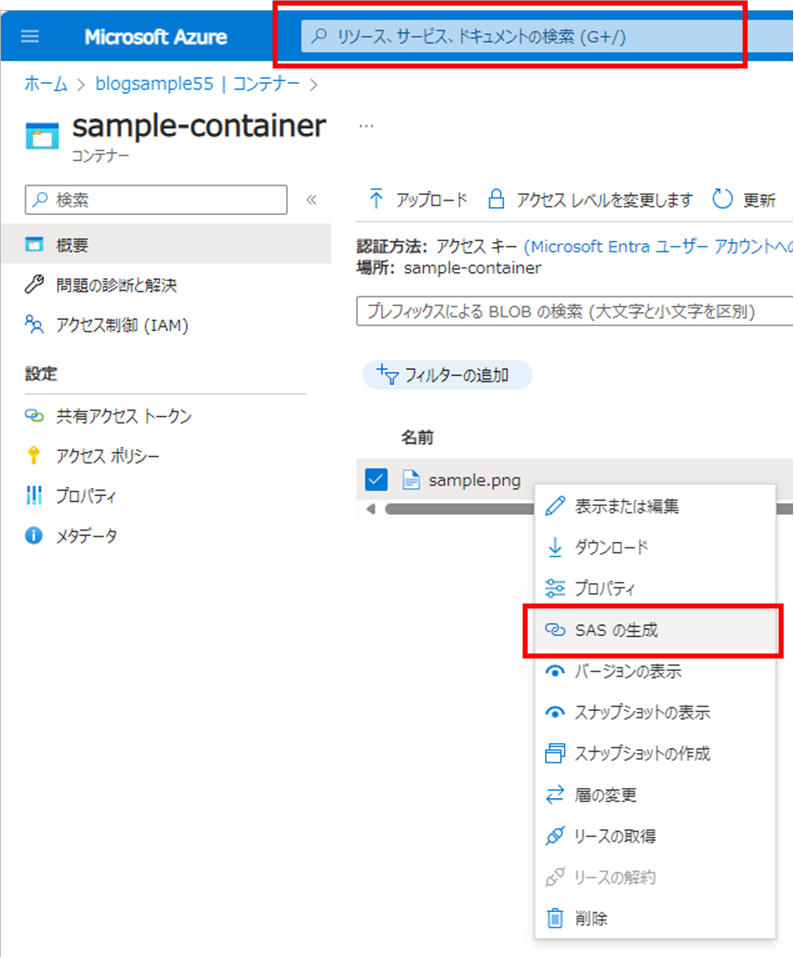794x958 pixels.
Task: Add a filter with フィルターの追加
Action: click(447, 375)
